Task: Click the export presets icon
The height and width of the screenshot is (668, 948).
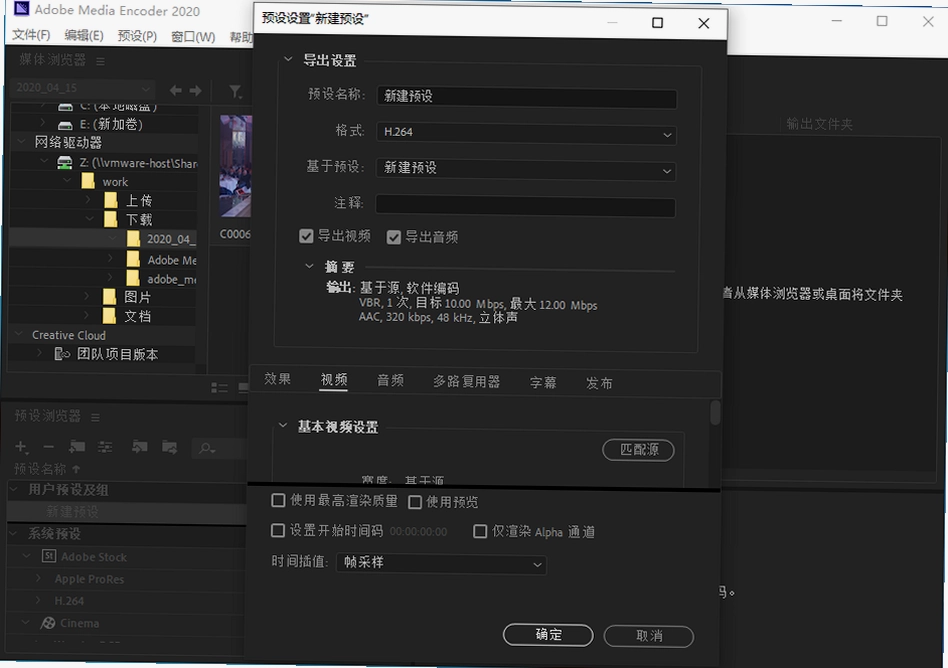Action: click(x=170, y=447)
